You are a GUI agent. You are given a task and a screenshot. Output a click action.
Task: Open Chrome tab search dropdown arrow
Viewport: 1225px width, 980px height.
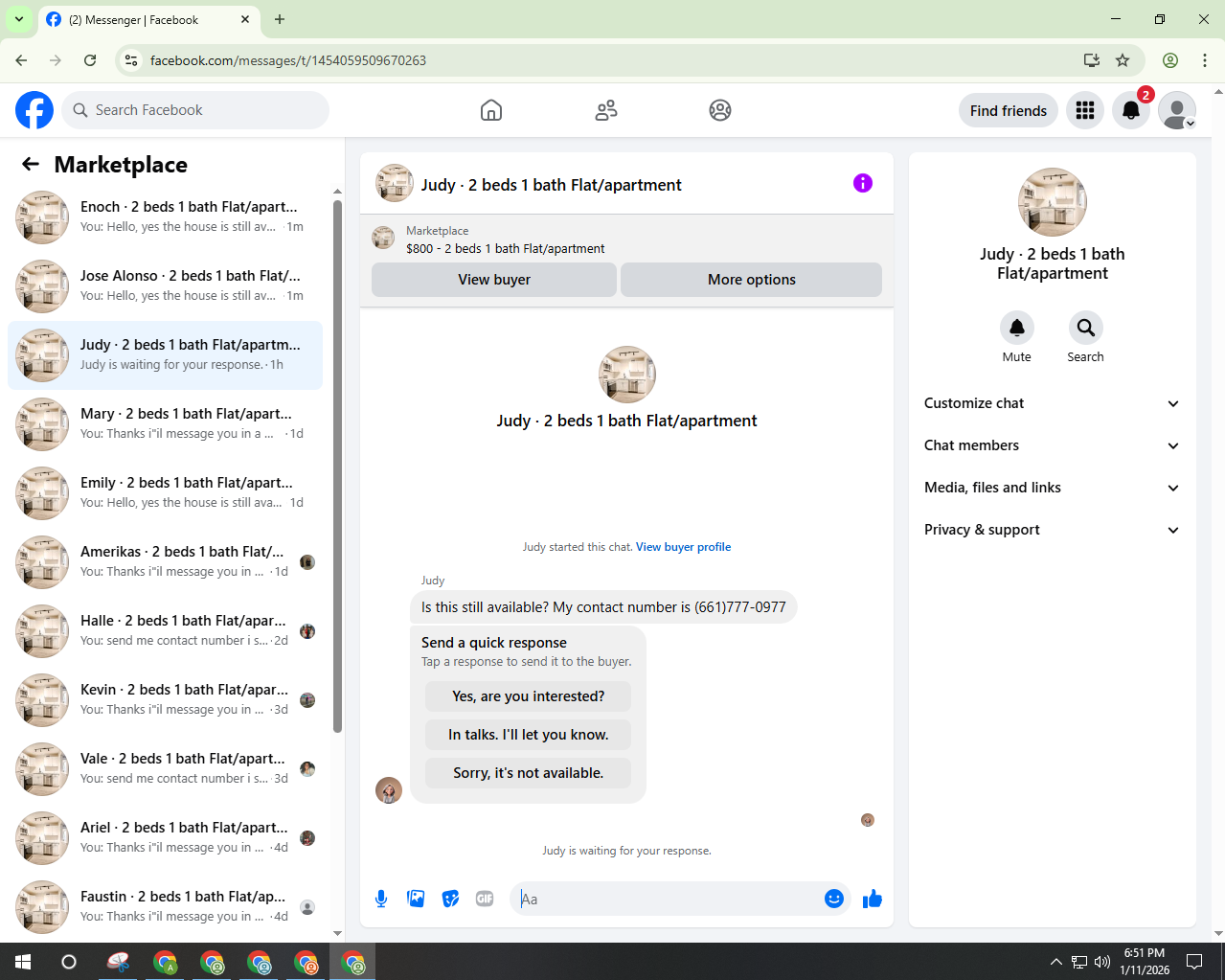click(18, 19)
